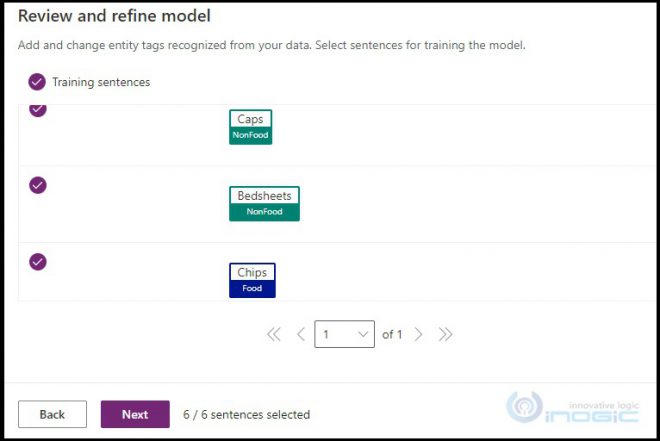Screen dimensions: 660x441
Task: Deselect the Bedsheets sentence checkmark
Action: pos(38,185)
